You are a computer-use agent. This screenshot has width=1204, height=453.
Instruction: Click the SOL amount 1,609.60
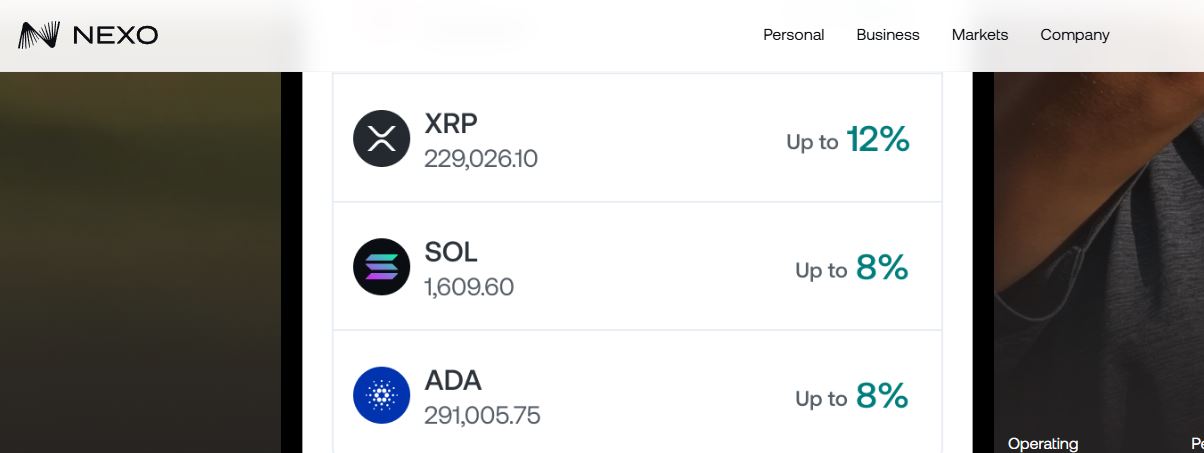tap(469, 288)
